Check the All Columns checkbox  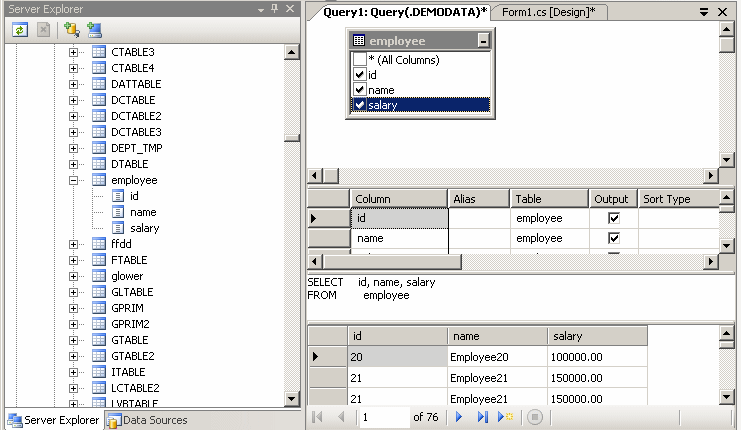point(360,60)
